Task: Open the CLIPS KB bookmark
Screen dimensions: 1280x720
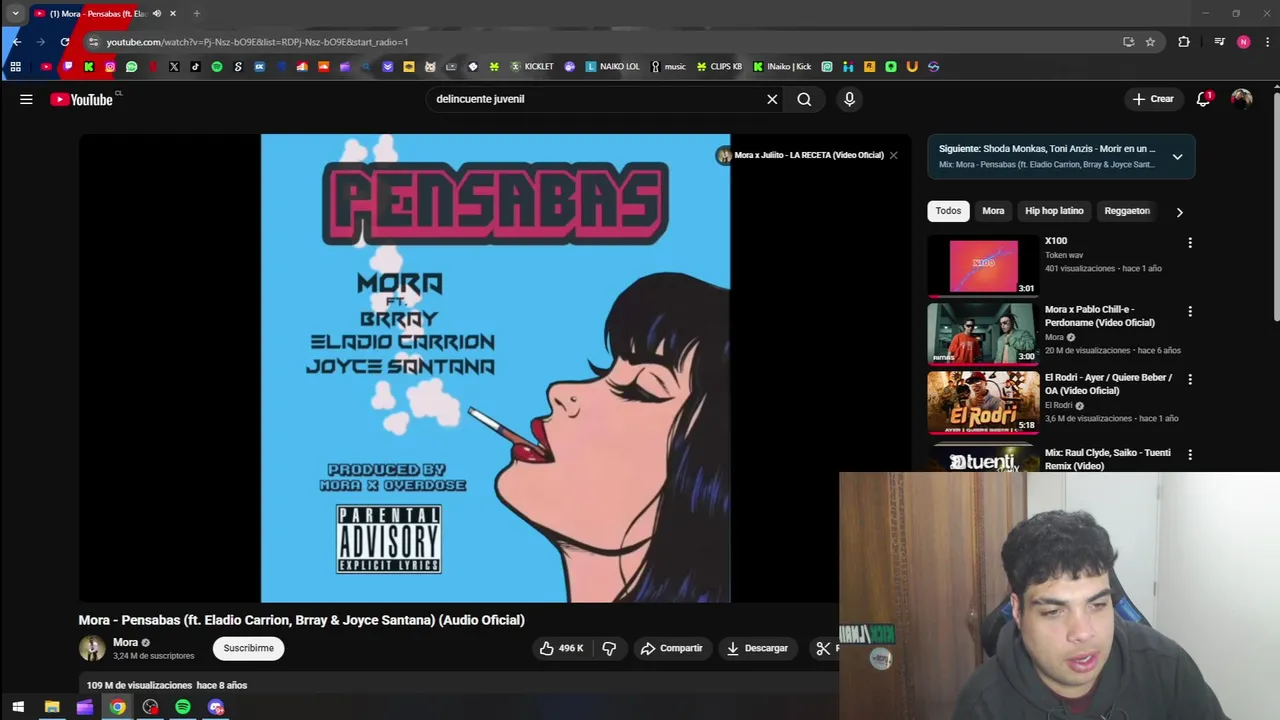Action: click(719, 67)
